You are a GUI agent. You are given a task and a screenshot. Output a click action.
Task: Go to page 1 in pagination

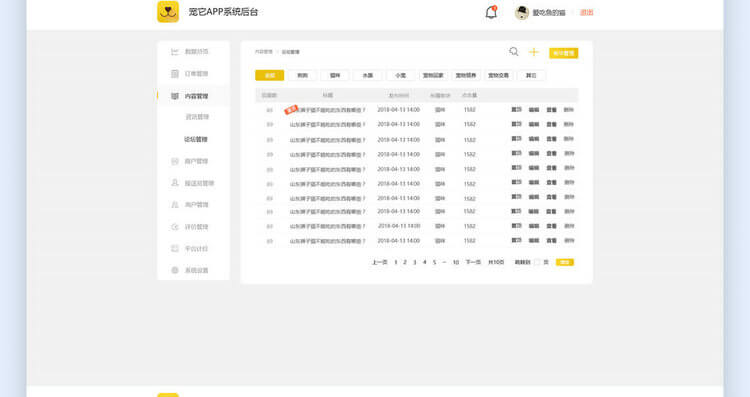tap(396, 262)
